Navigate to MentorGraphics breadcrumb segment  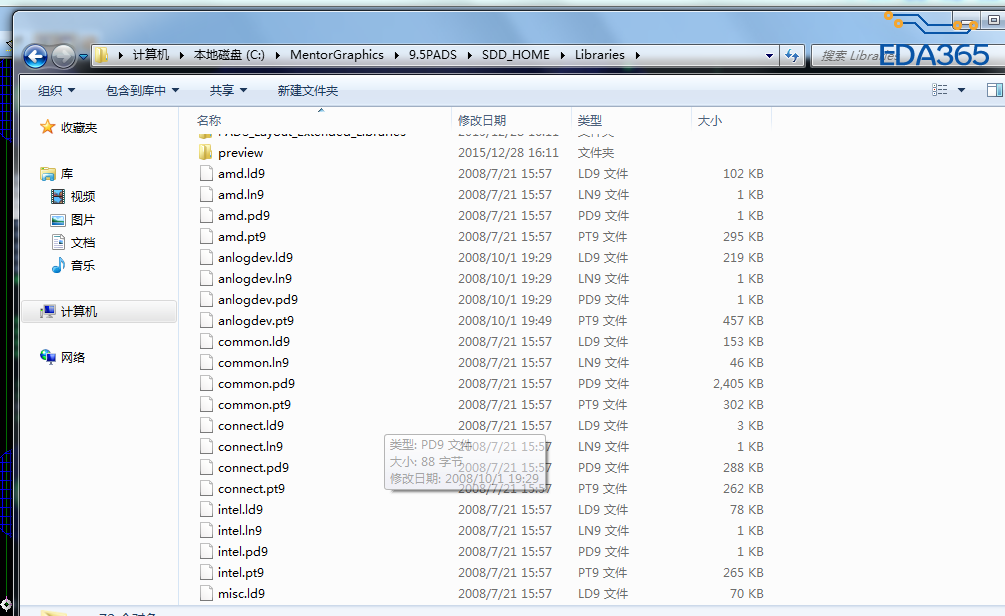click(x=336, y=55)
